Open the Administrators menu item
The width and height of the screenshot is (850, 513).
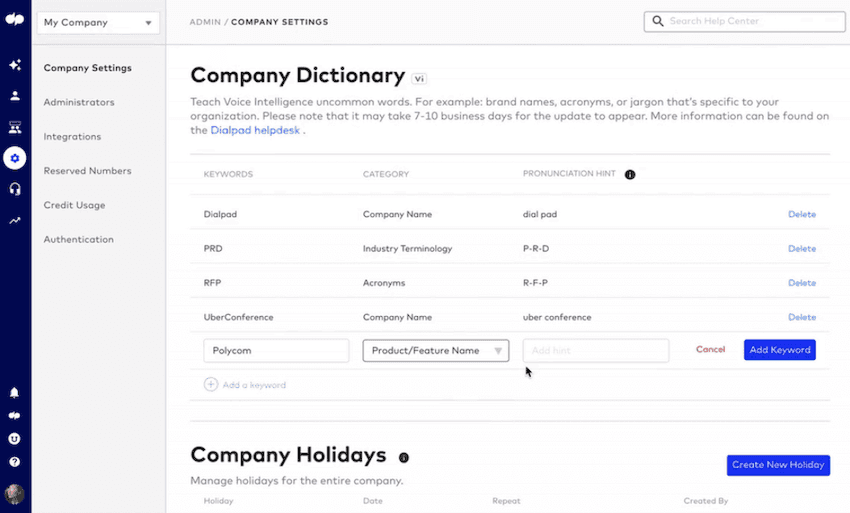point(79,102)
